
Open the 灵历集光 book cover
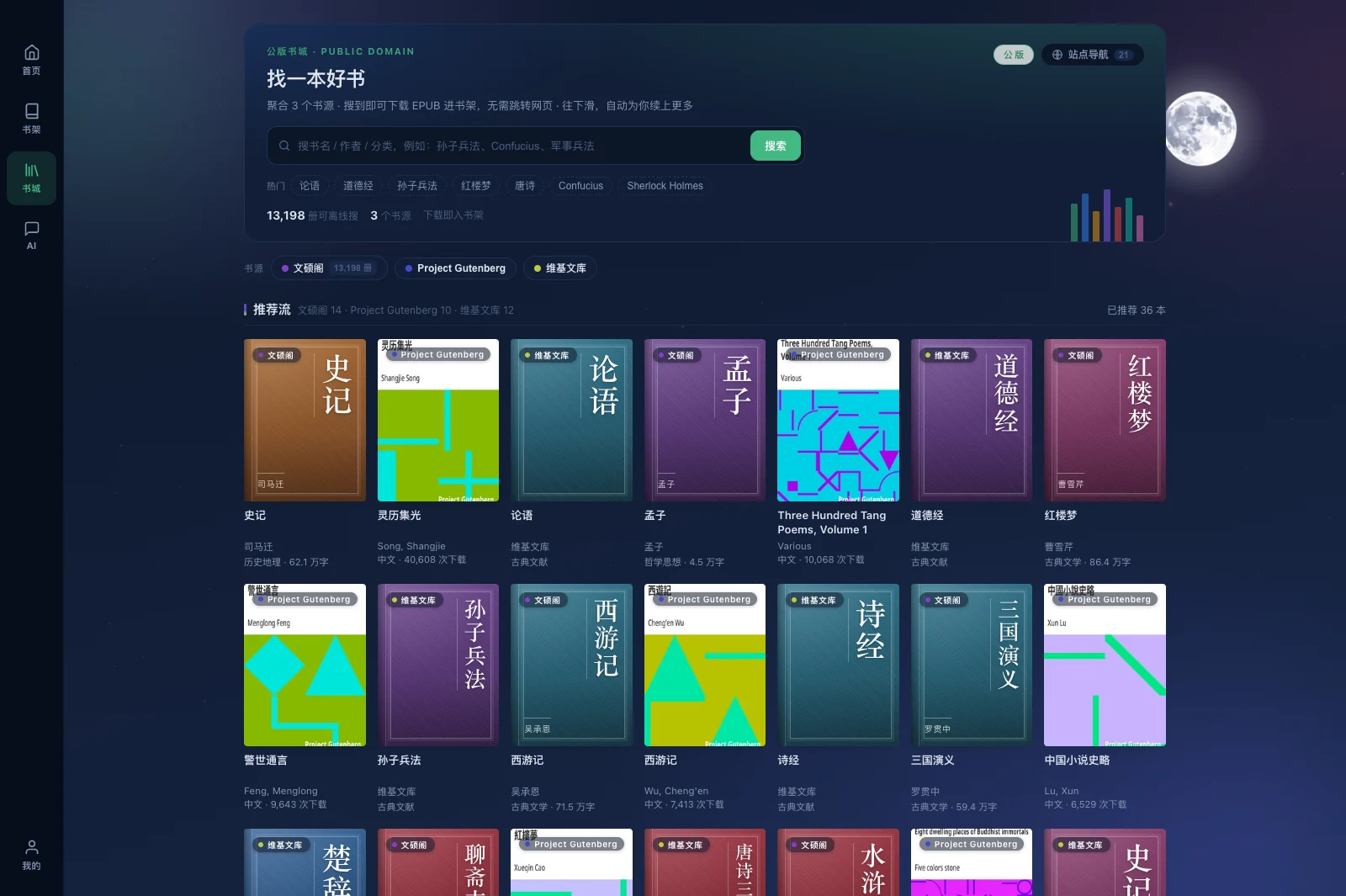tap(438, 420)
